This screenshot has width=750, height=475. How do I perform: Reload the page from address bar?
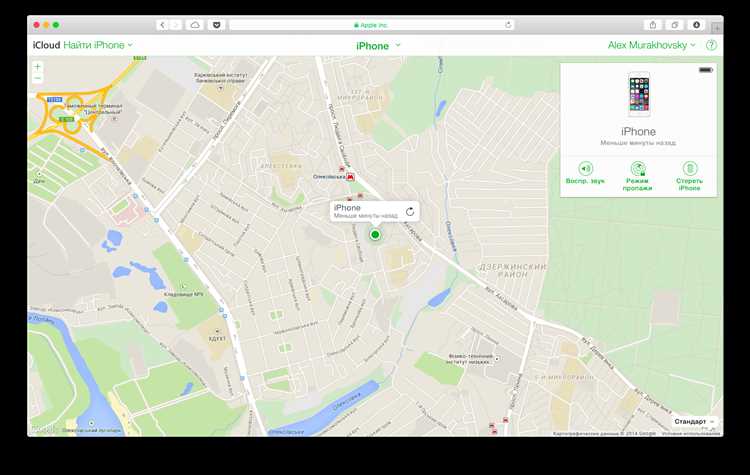508,25
